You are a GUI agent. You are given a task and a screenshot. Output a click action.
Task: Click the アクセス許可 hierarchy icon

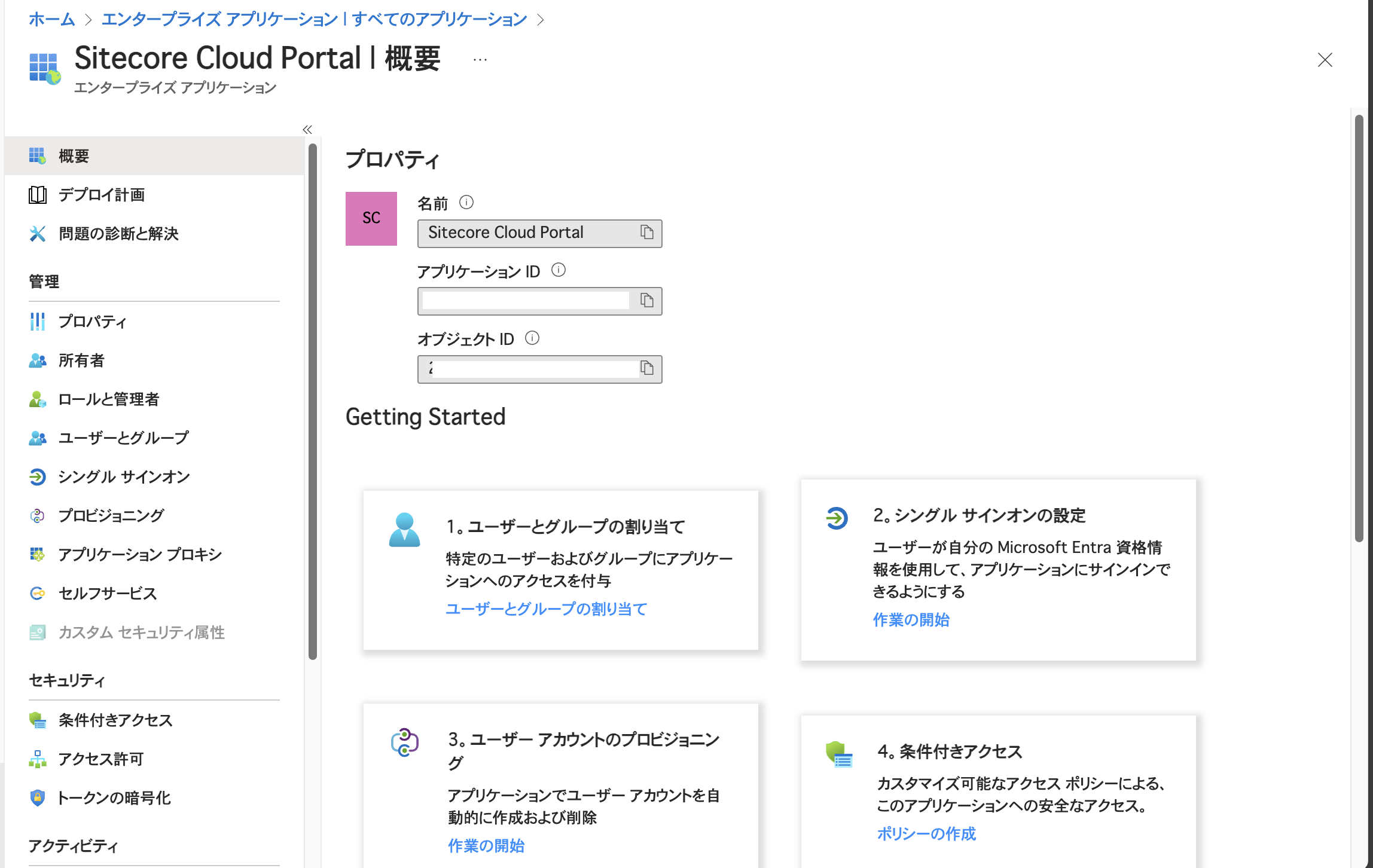click(37, 759)
